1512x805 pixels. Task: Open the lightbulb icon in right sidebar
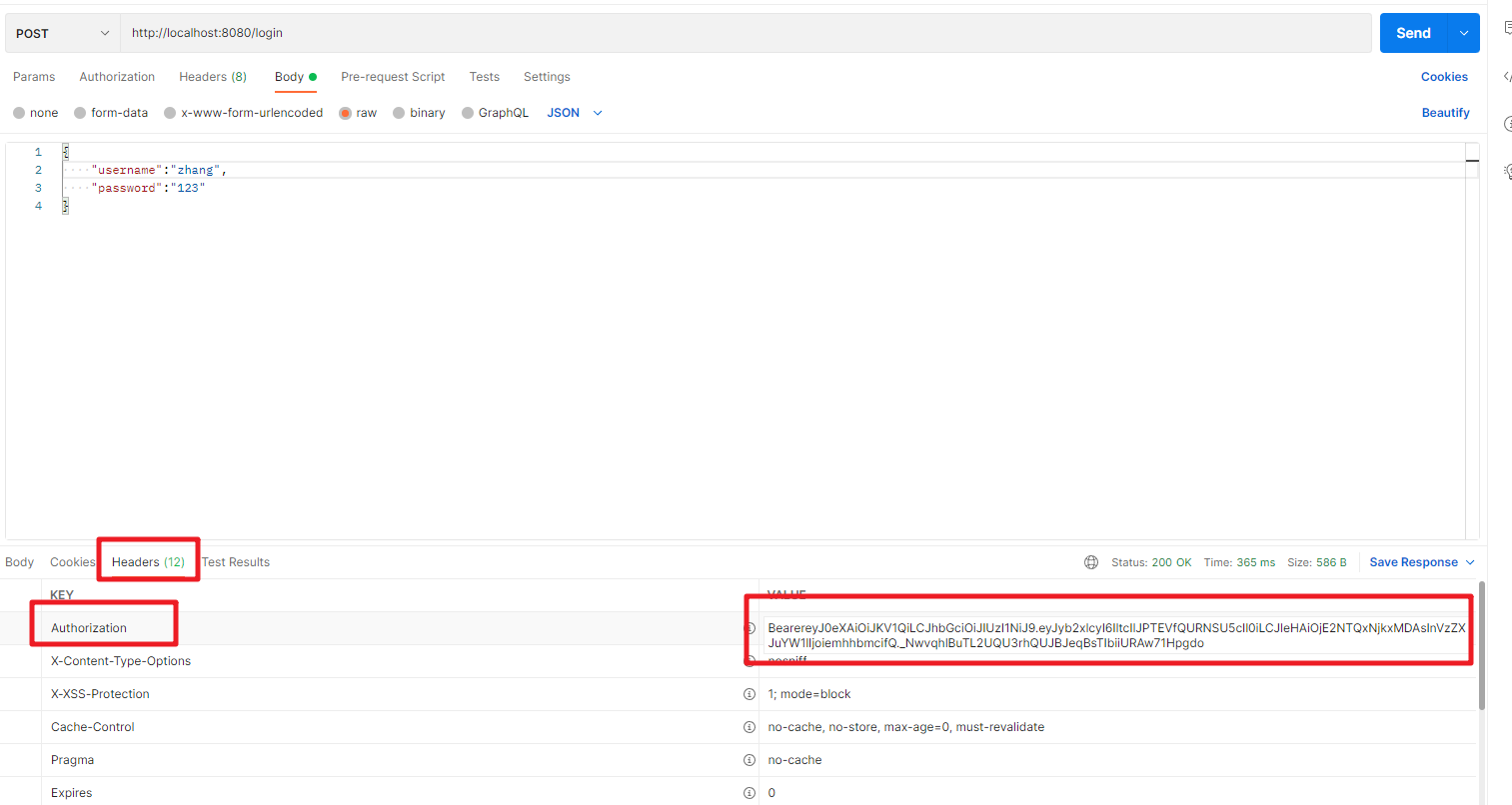click(1507, 172)
